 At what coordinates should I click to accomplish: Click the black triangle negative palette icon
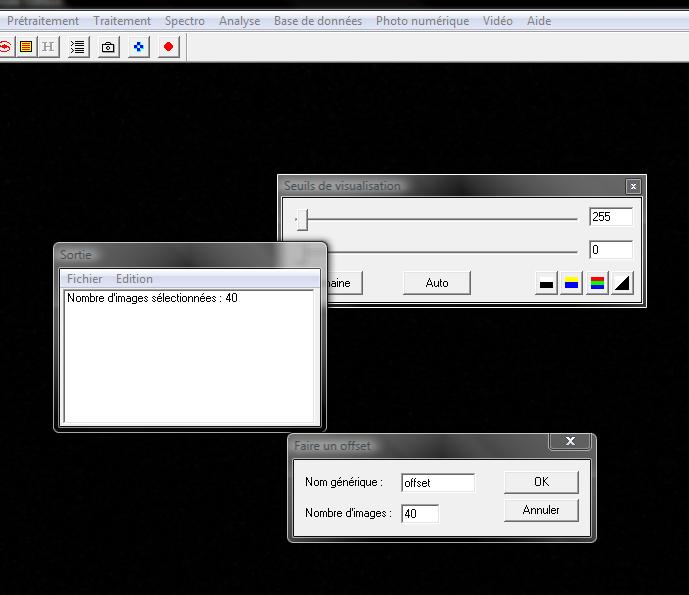[622, 283]
